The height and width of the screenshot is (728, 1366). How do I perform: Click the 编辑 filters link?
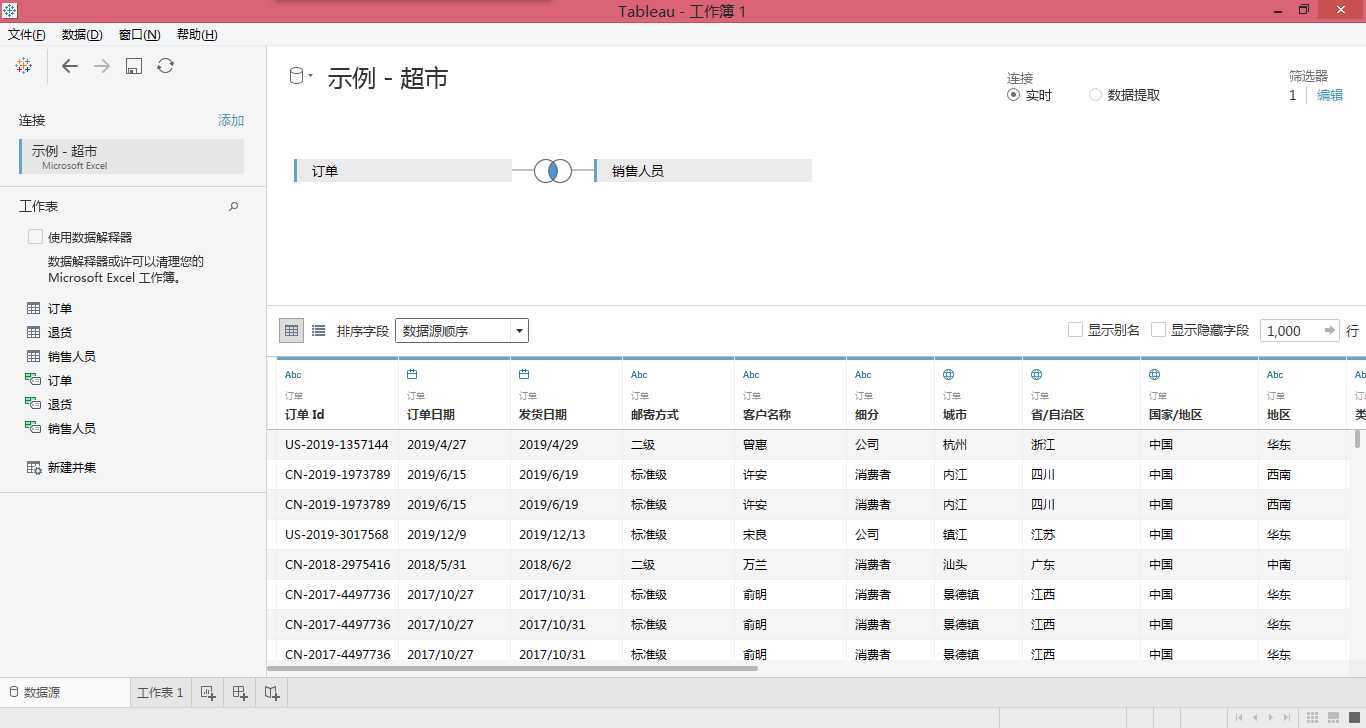pyautogui.click(x=1330, y=95)
